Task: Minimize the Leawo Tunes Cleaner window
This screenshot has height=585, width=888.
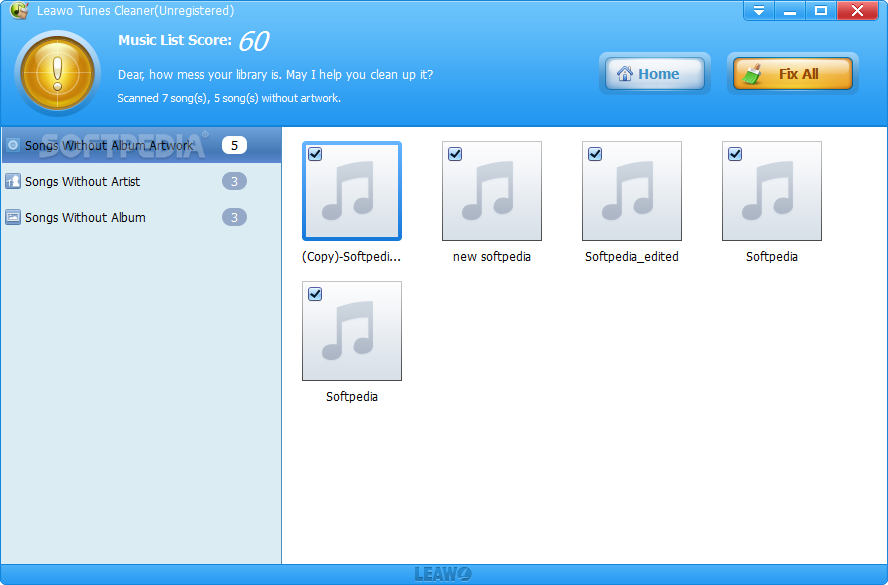Action: pyautogui.click(x=790, y=11)
